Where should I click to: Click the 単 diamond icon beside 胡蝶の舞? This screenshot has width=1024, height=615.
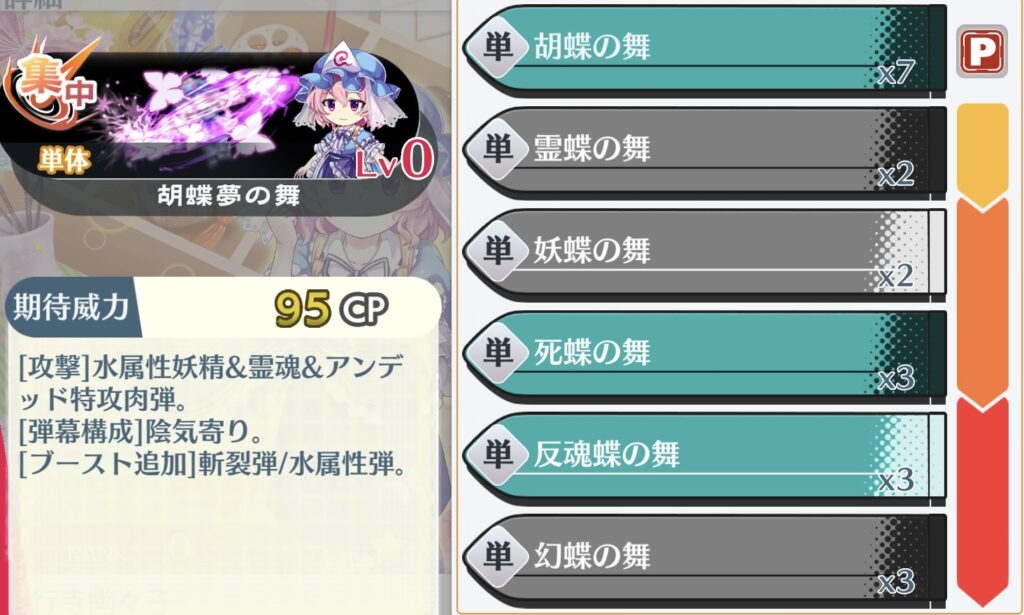coord(498,47)
